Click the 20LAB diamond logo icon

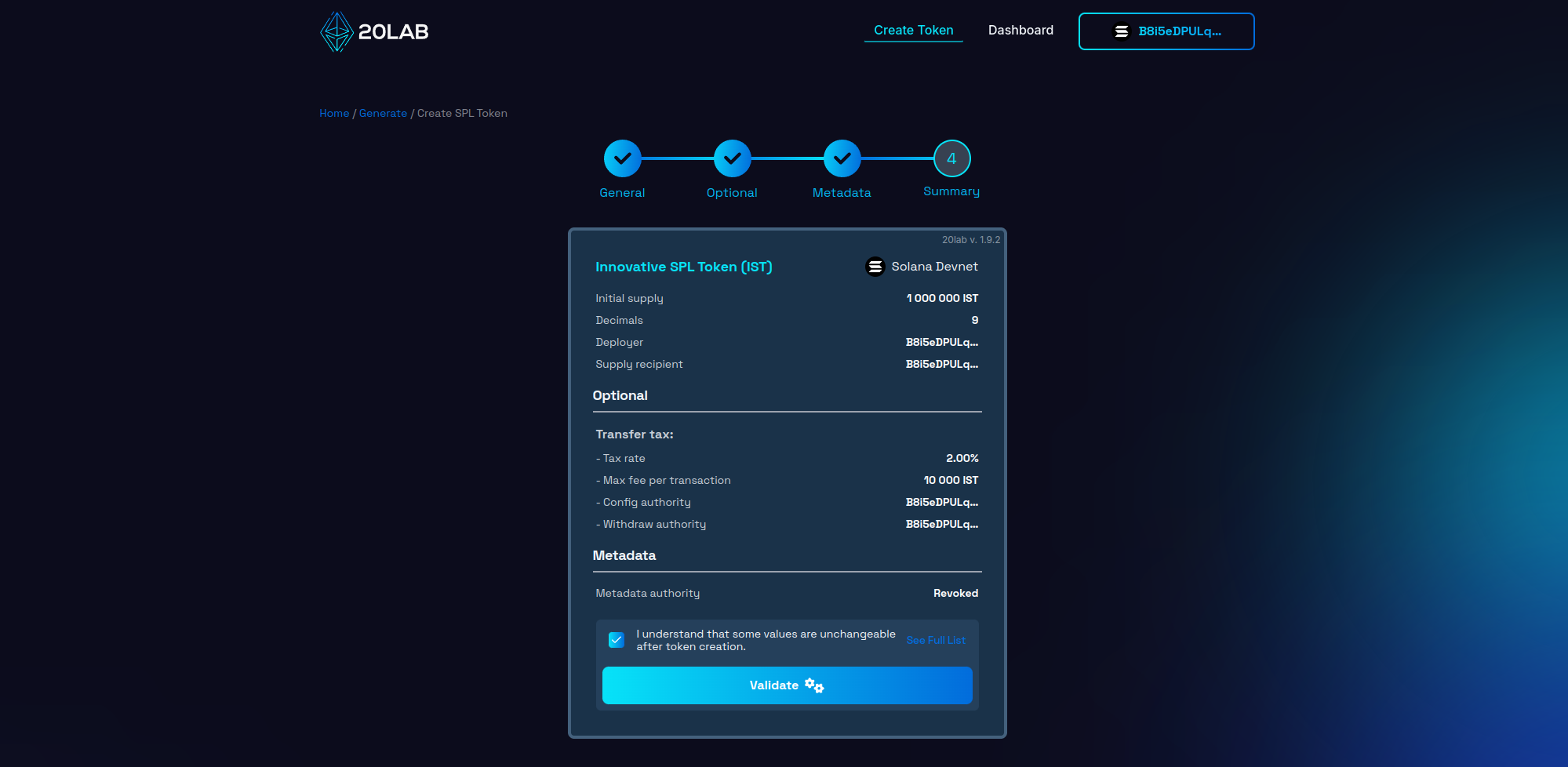[x=337, y=31]
